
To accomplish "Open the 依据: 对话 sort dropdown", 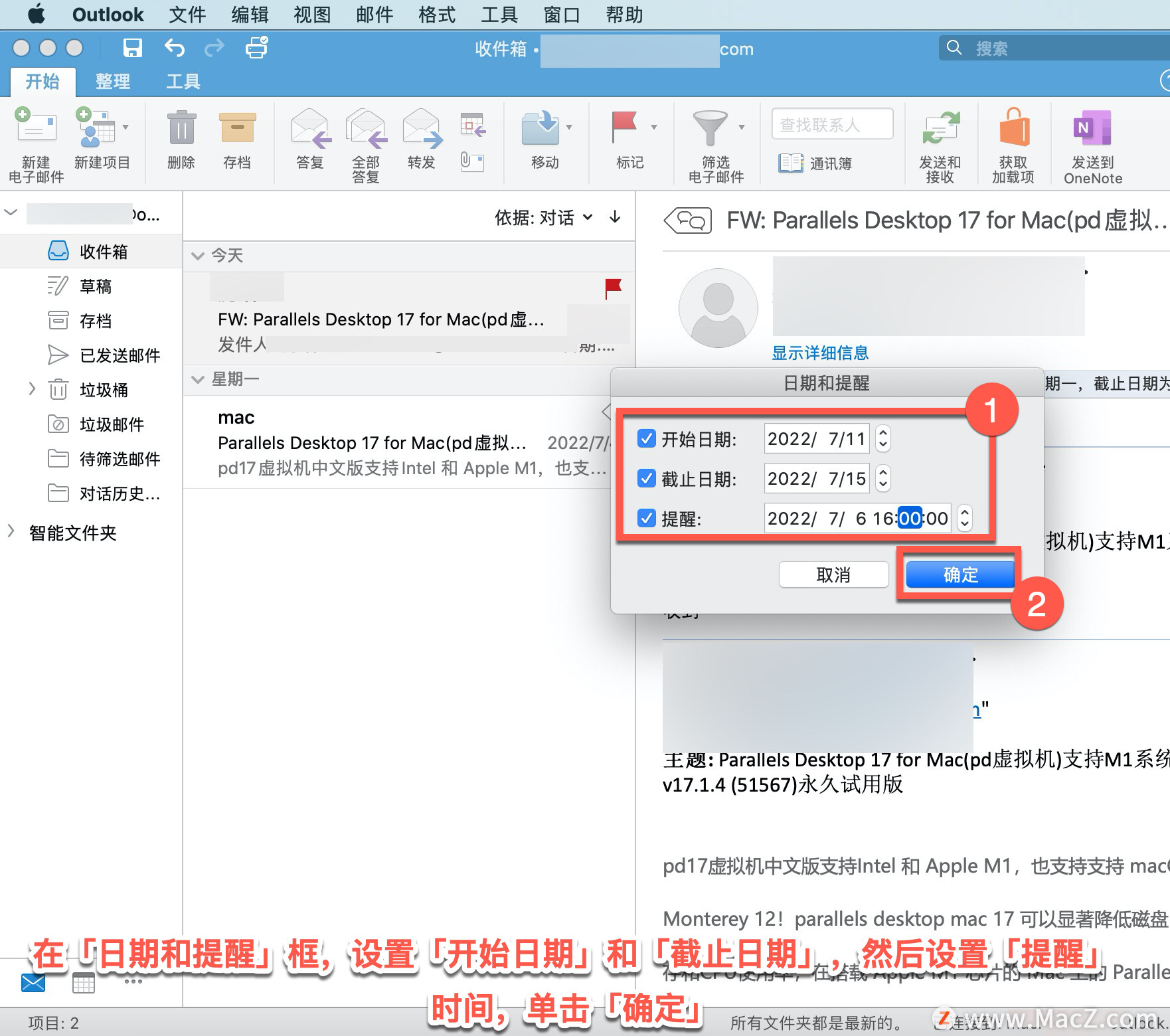I will 543,218.
